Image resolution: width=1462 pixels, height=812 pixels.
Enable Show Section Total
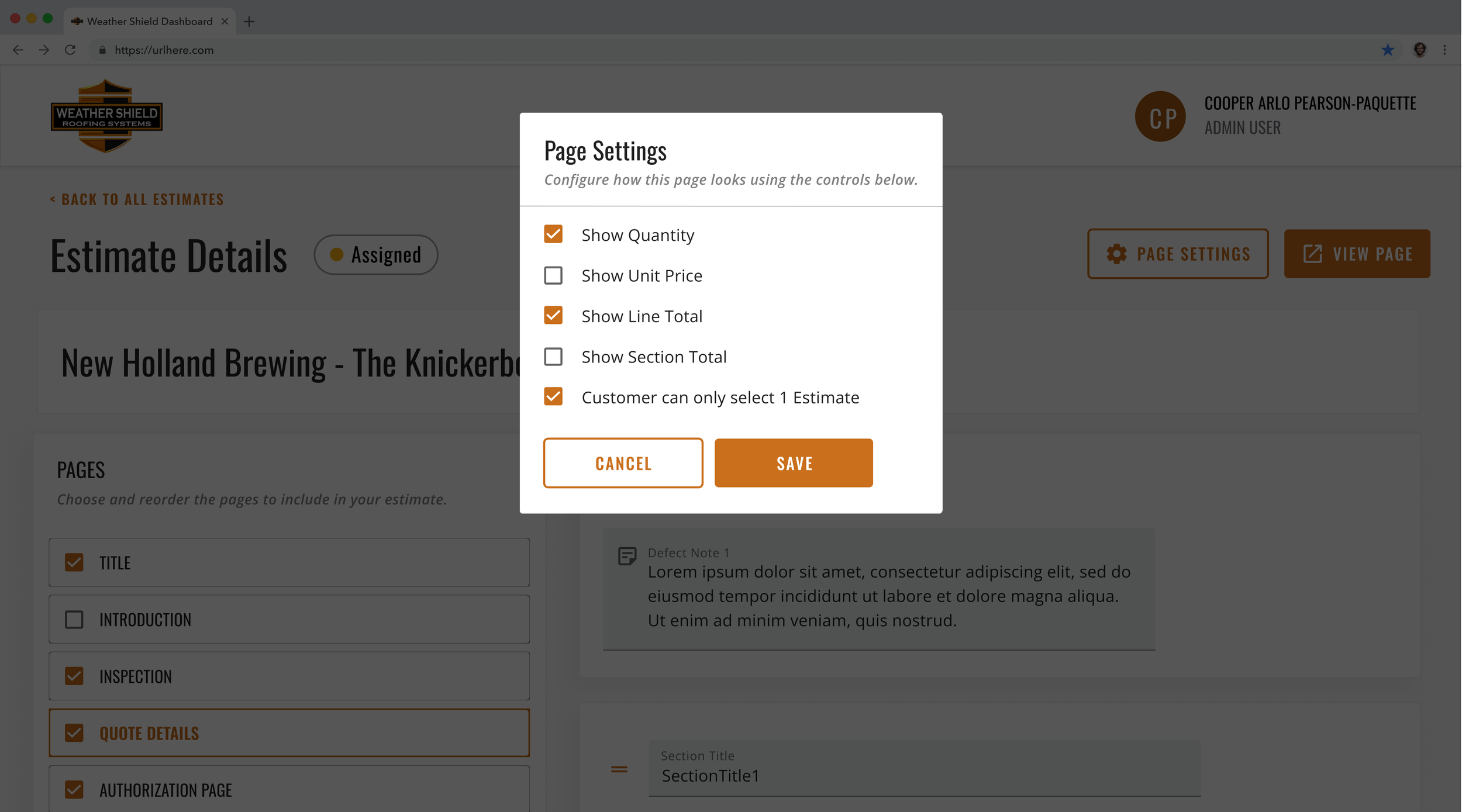(553, 357)
